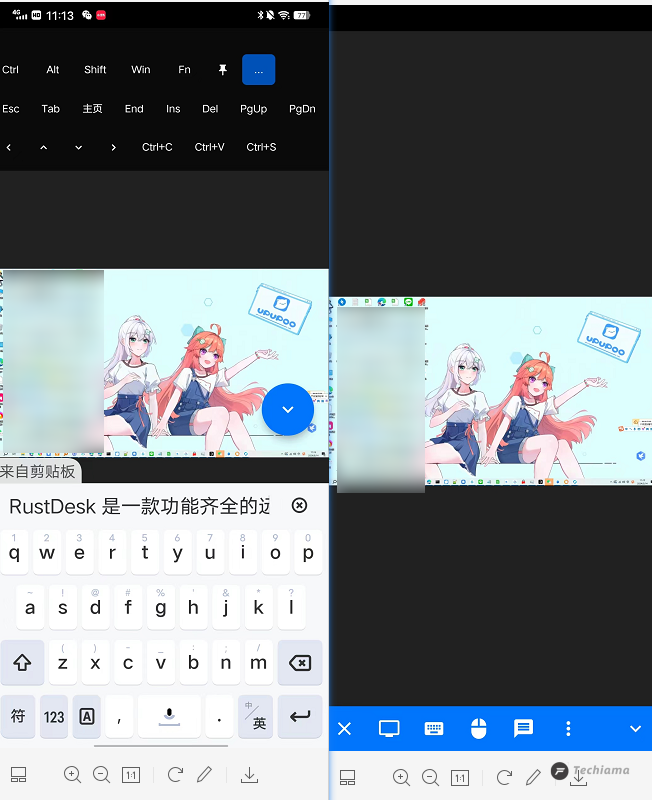The image size is (652, 800).
Task: Open the display monitor options in blue toolbar
Action: pyautogui.click(x=389, y=729)
